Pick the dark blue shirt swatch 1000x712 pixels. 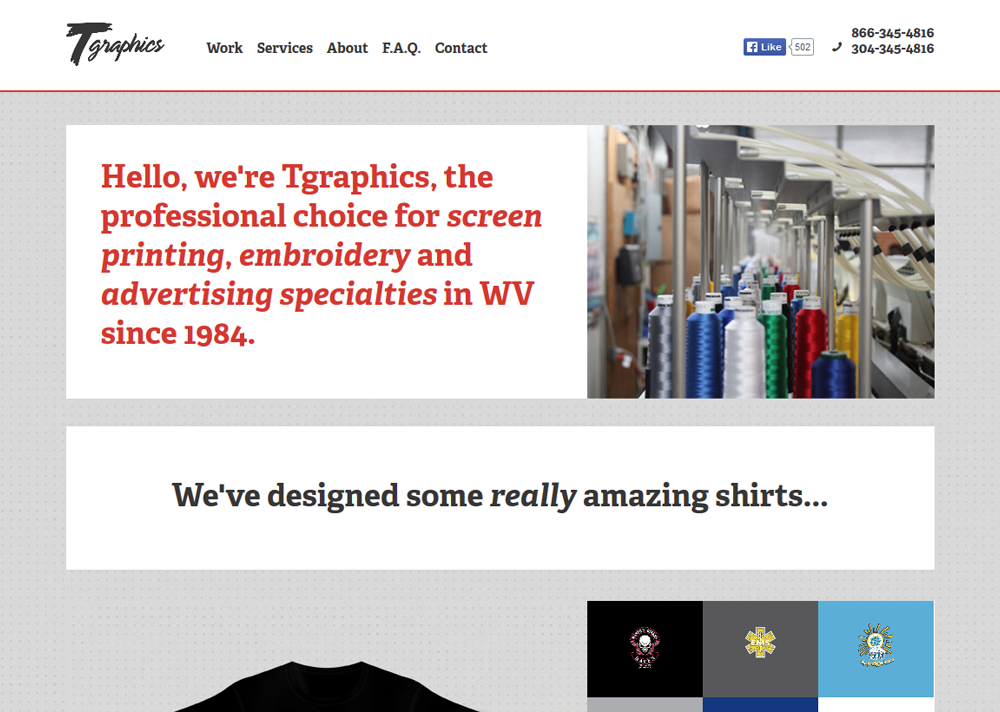[760, 704]
